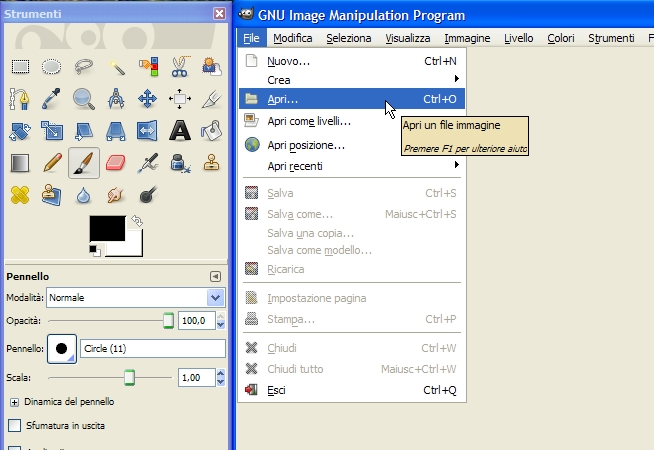Select the Color Picker eyedropper tool

52,99
